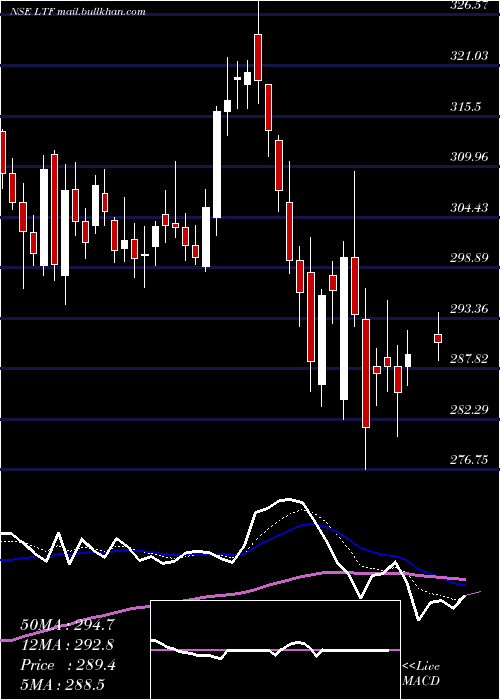
Task: Click the tall red candle at the chart peak
Action: tap(258, 57)
